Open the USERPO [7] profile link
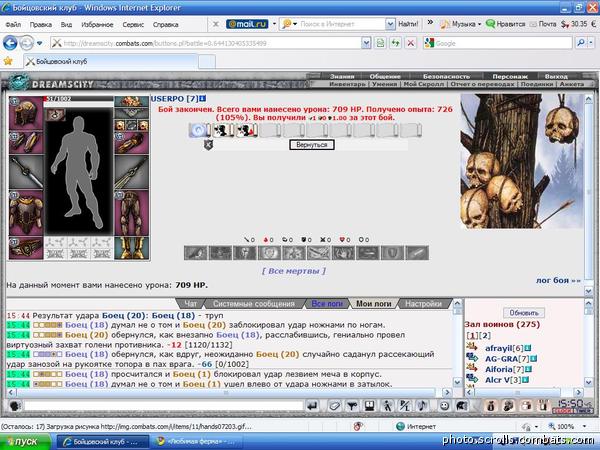Viewport: 600px width, 450px height. pos(174,99)
